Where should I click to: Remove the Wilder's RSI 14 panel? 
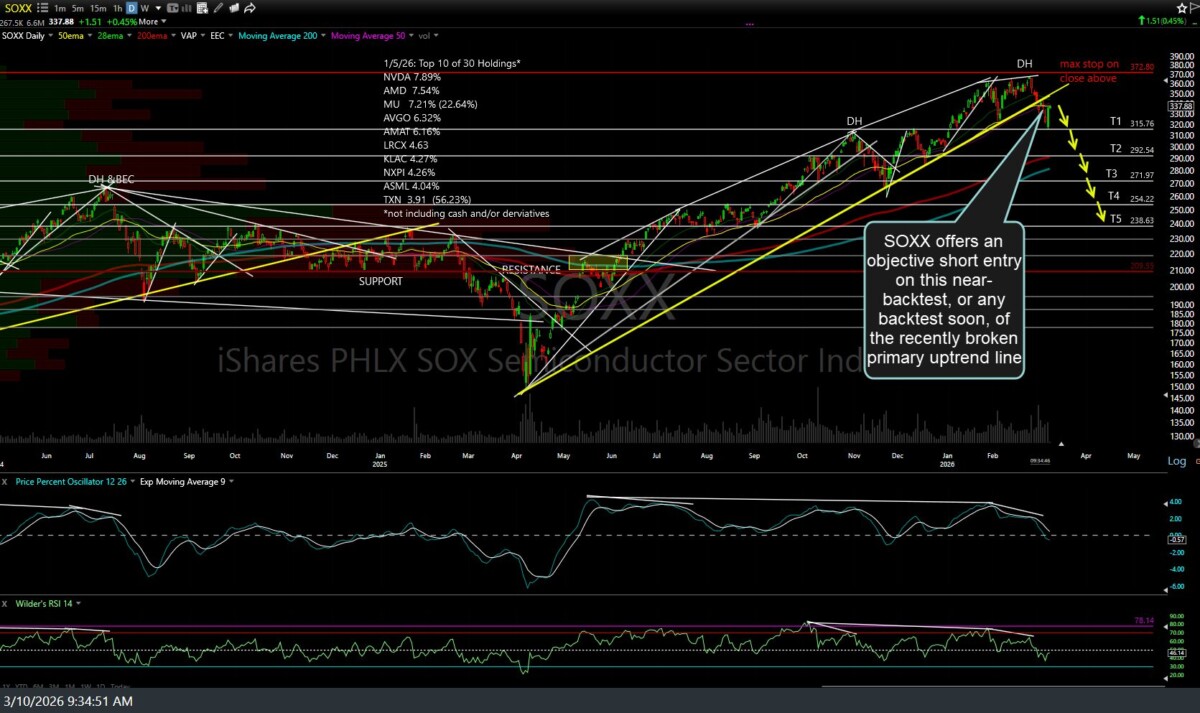5,603
